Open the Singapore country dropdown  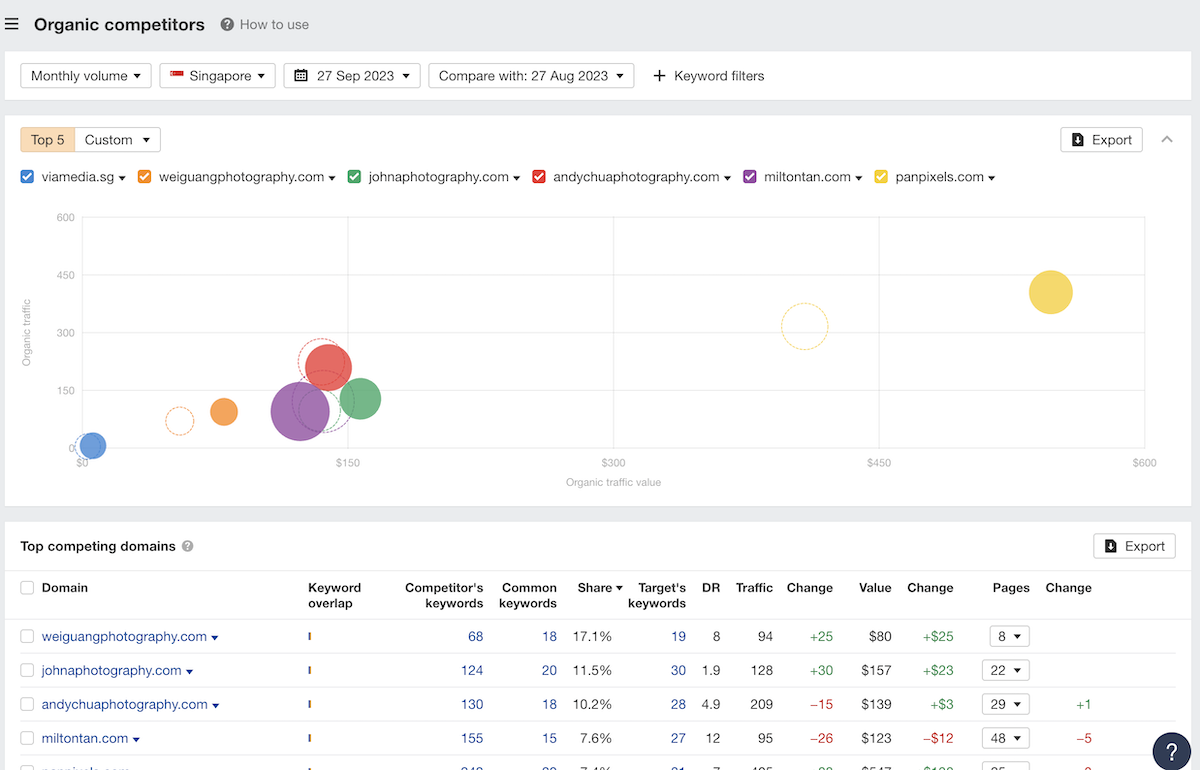(x=217, y=76)
